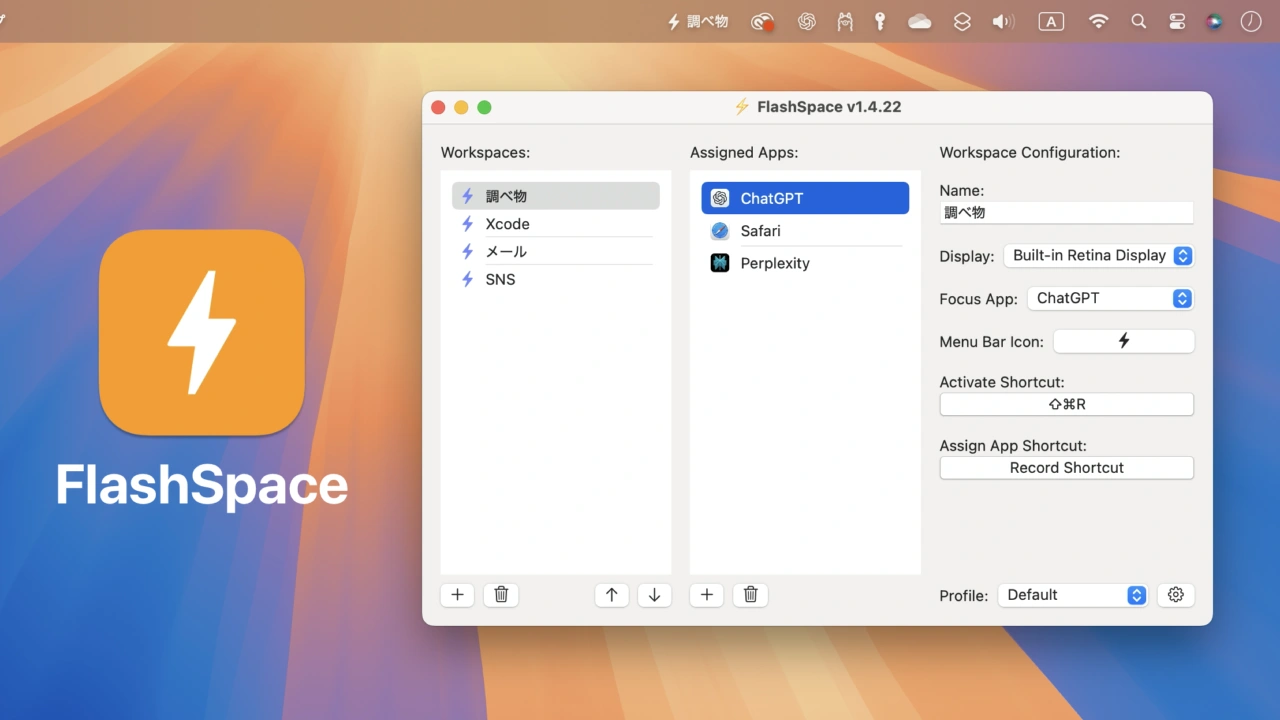The image size is (1280, 720).
Task: Select the SNS workspace
Action: pyautogui.click(x=555, y=280)
